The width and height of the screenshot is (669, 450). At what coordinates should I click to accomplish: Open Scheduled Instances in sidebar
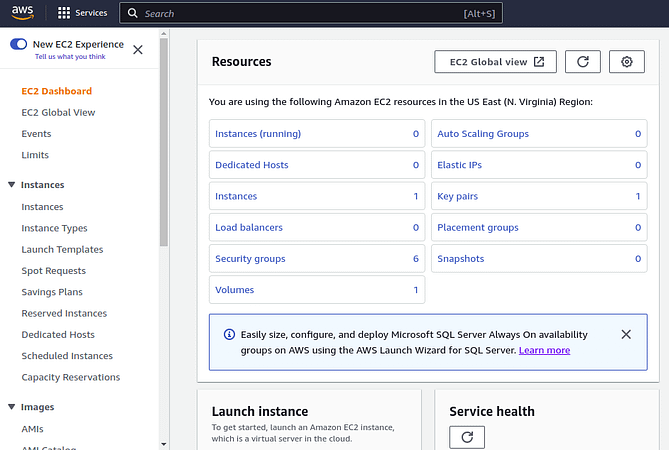67,356
